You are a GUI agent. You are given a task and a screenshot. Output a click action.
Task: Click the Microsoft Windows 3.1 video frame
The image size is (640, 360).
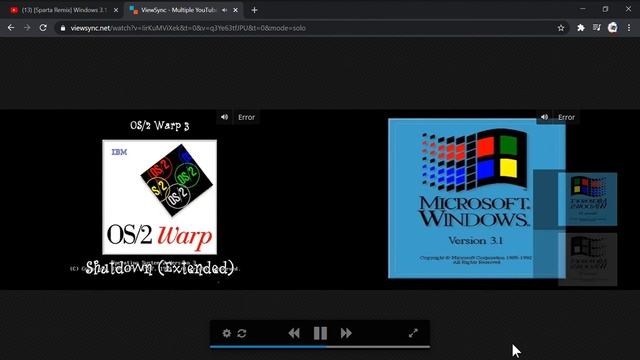(480, 200)
